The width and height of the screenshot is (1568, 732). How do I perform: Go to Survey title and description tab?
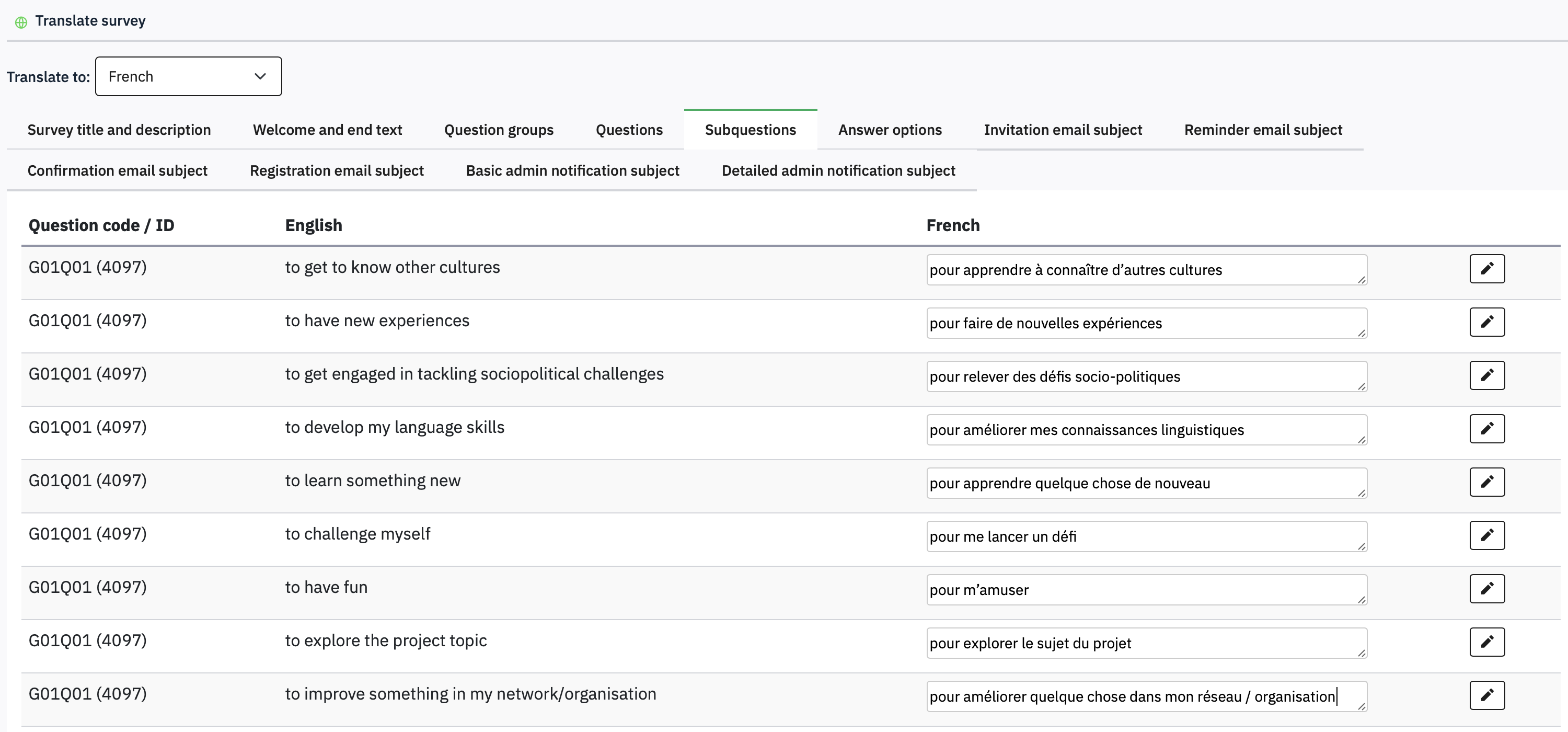tap(119, 130)
